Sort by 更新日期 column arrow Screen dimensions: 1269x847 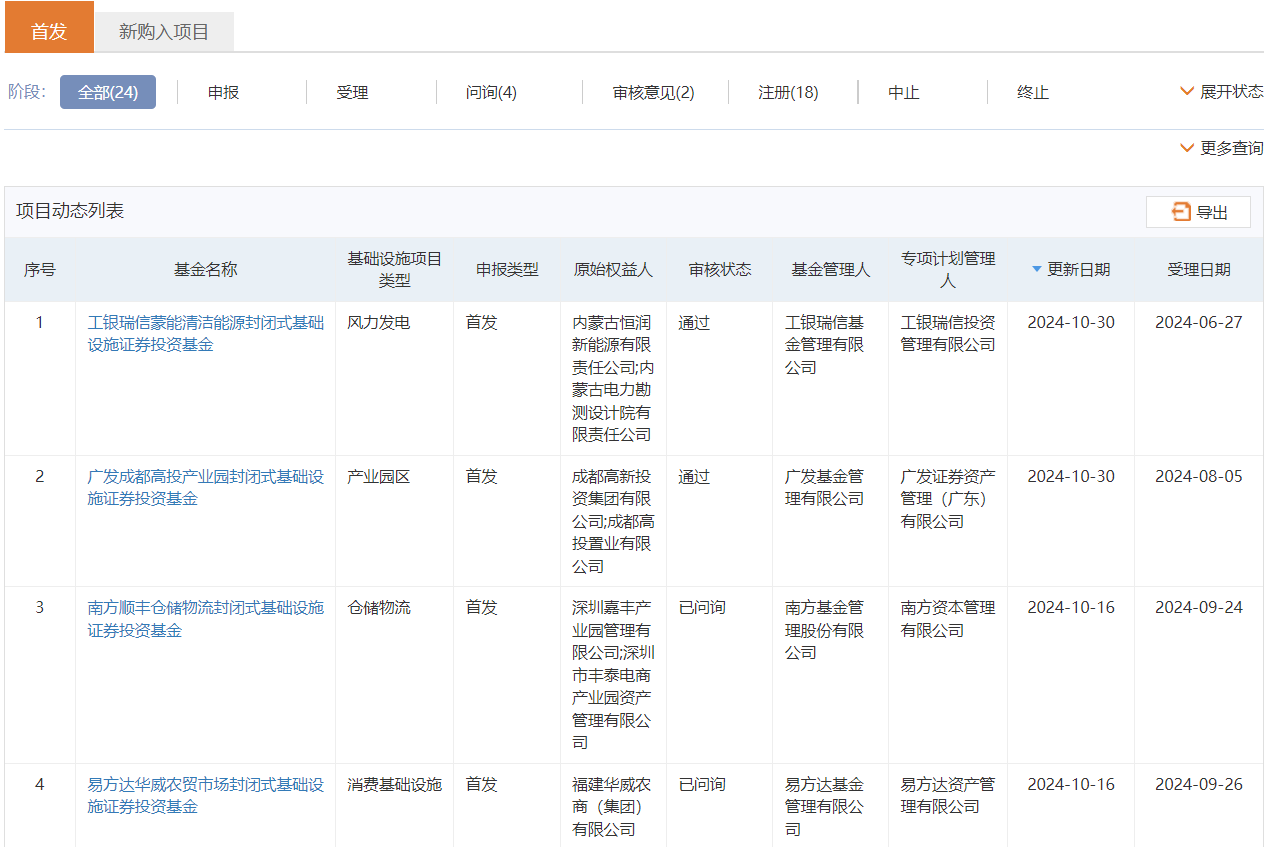(x=1037, y=269)
